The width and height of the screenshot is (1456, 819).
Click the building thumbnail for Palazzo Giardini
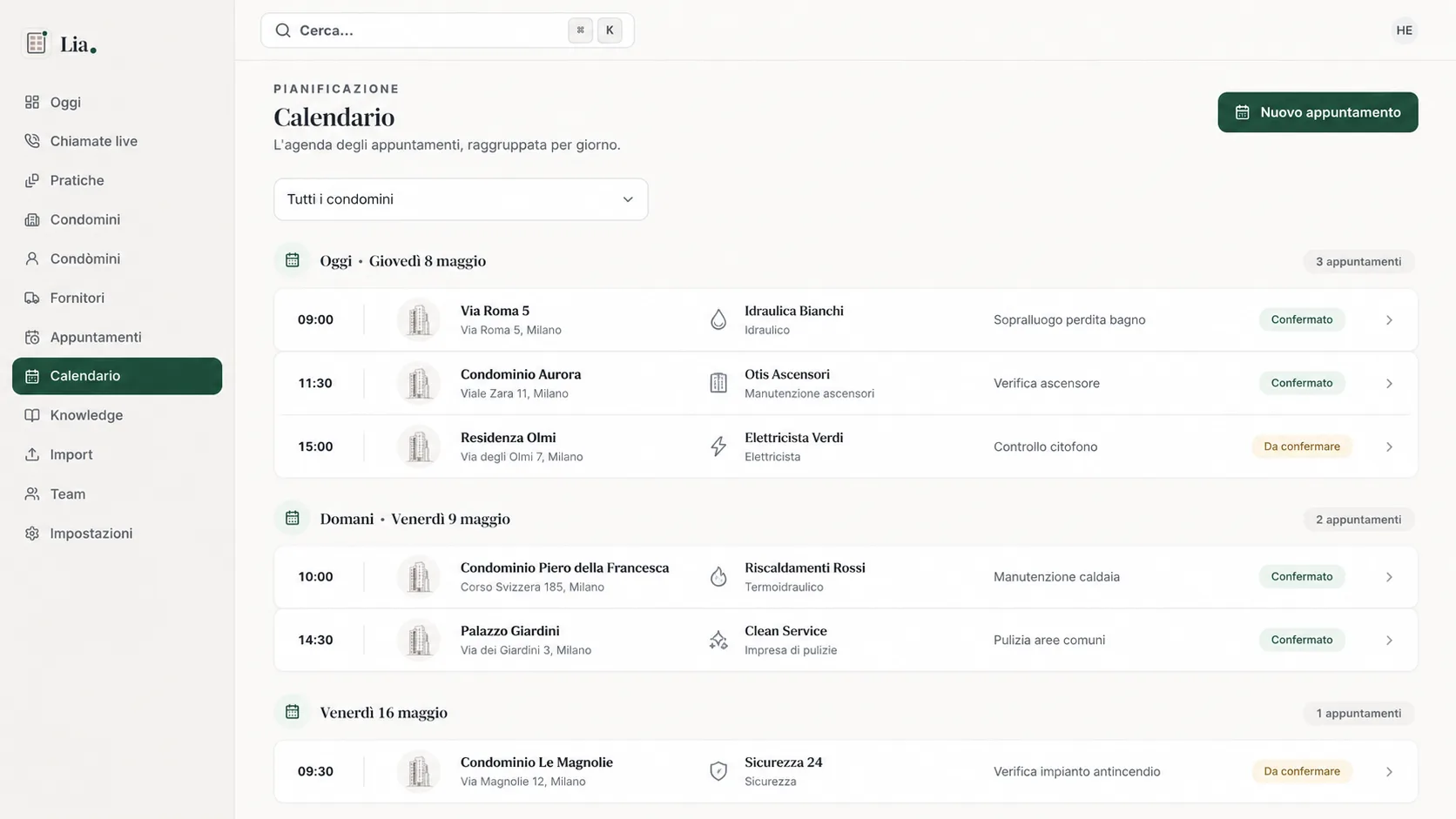point(419,640)
